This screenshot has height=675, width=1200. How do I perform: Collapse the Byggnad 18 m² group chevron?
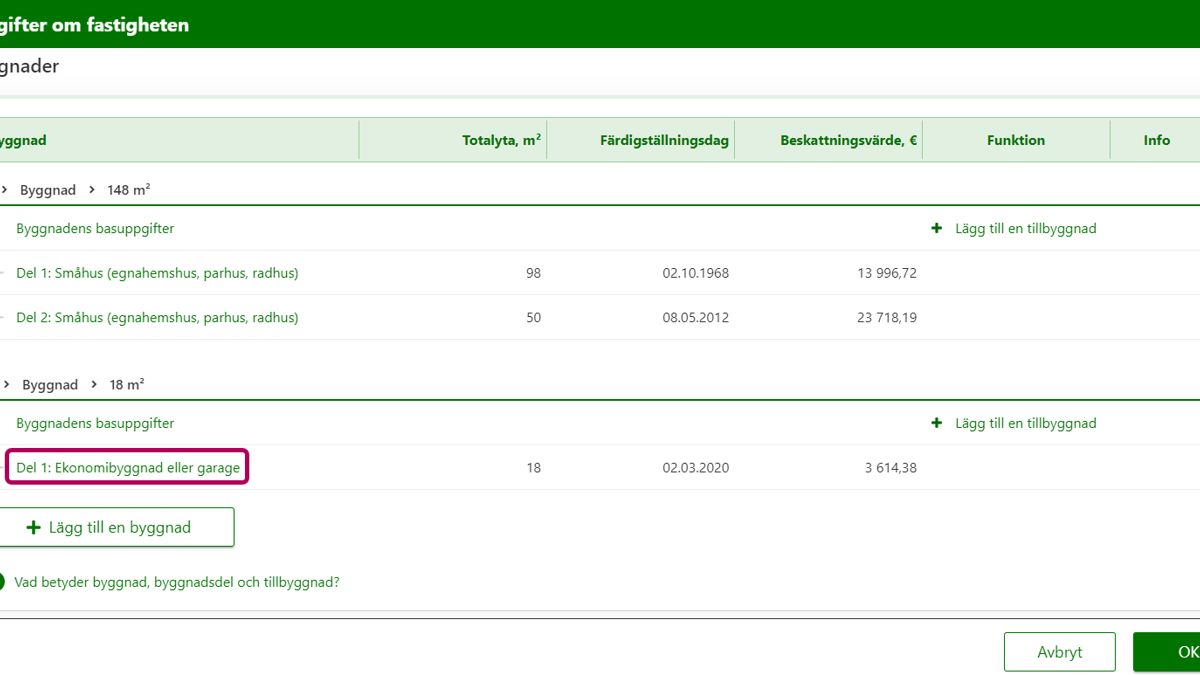pyautogui.click(x=5, y=385)
